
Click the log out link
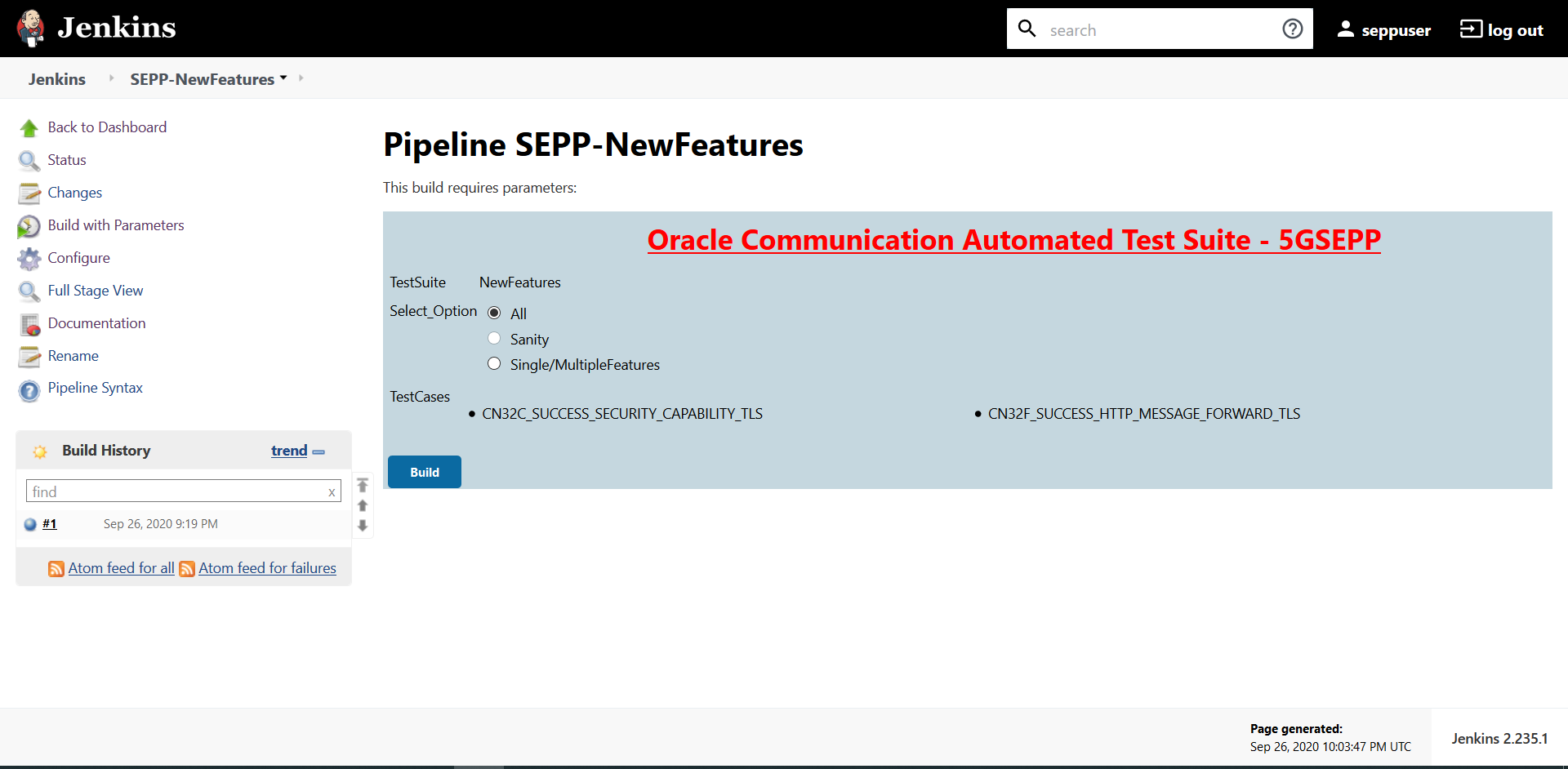(1501, 30)
